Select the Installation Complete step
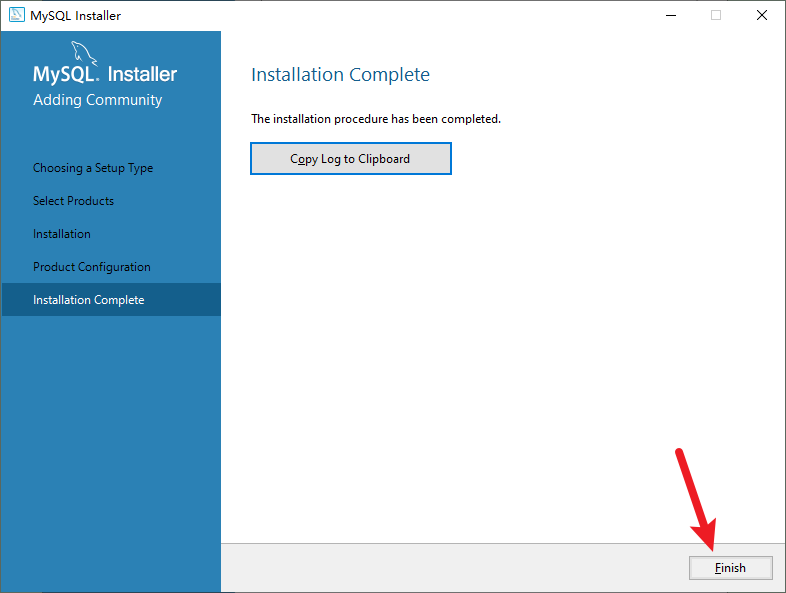The width and height of the screenshot is (786, 593). tap(111, 299)
